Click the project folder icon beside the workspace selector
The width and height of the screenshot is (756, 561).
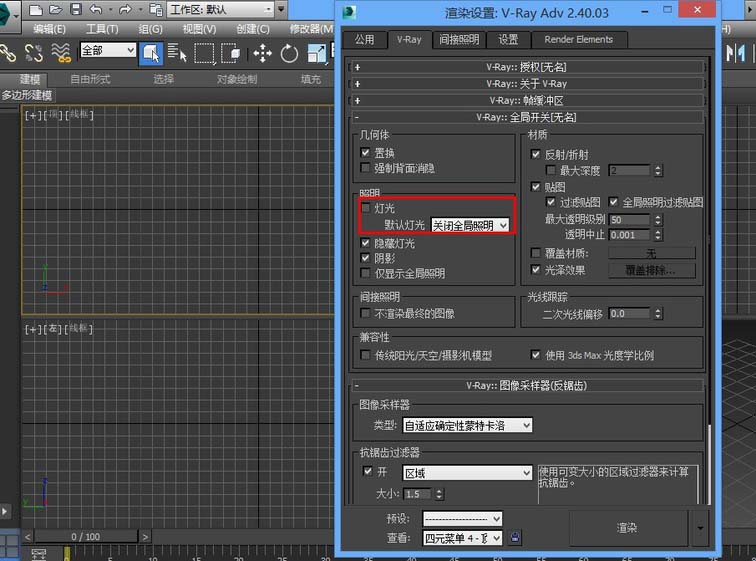(156, 9)
